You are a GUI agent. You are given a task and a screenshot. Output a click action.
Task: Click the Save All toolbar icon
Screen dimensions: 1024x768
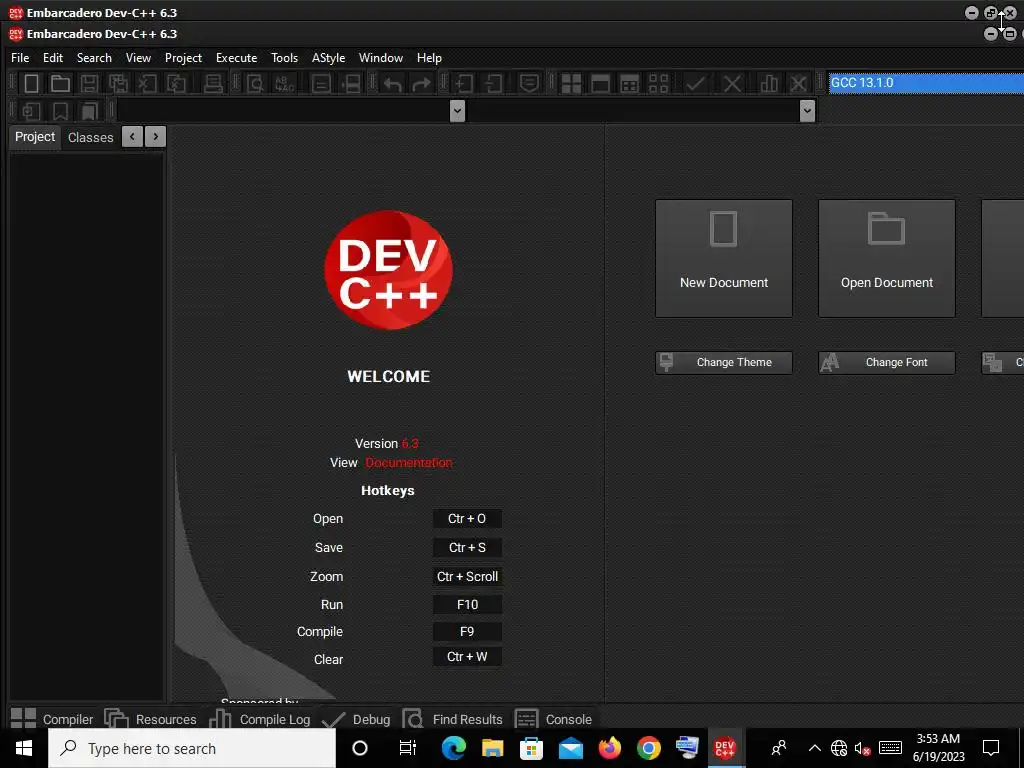coord(118,84)
